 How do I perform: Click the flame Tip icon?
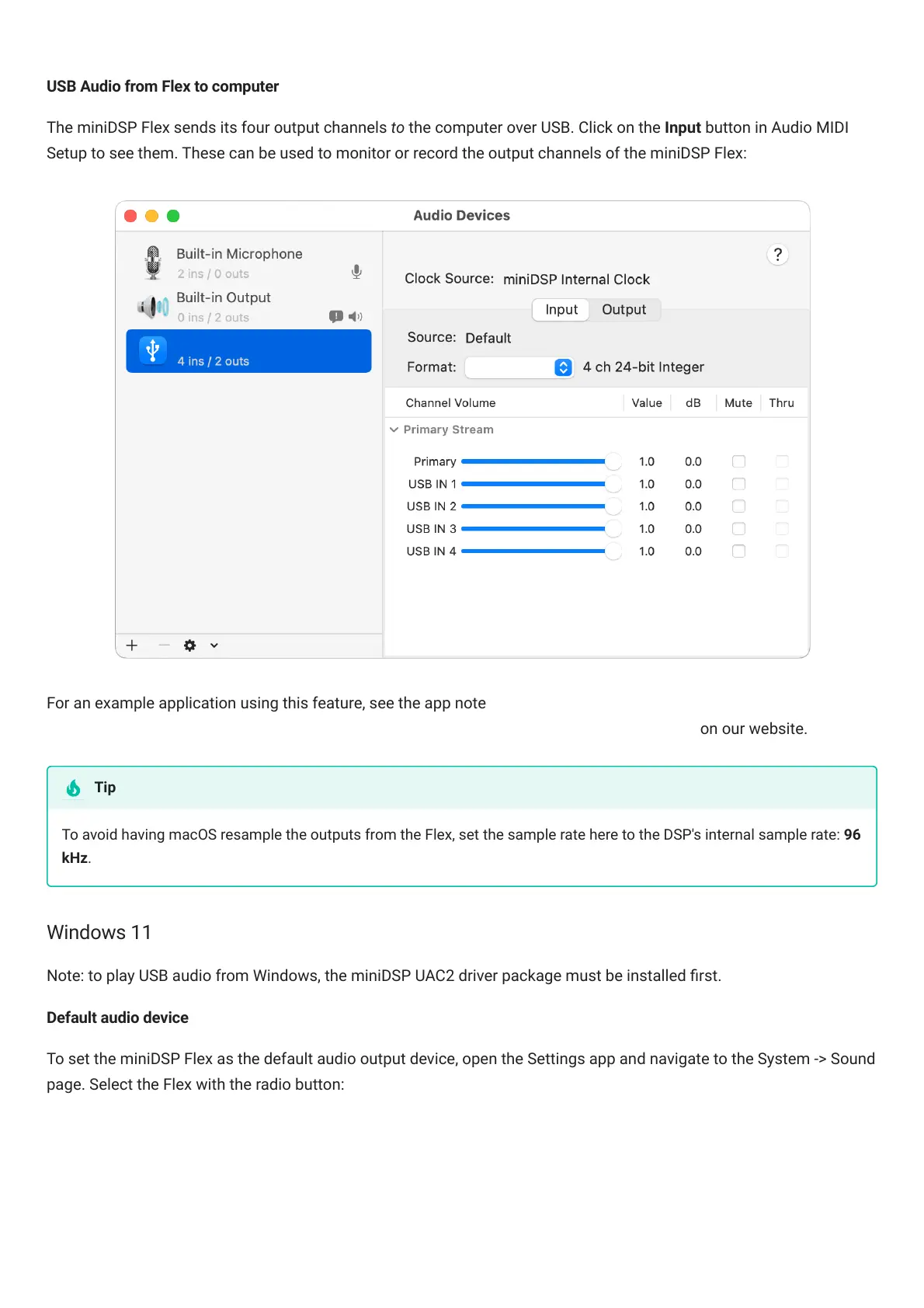pos(74,788)
